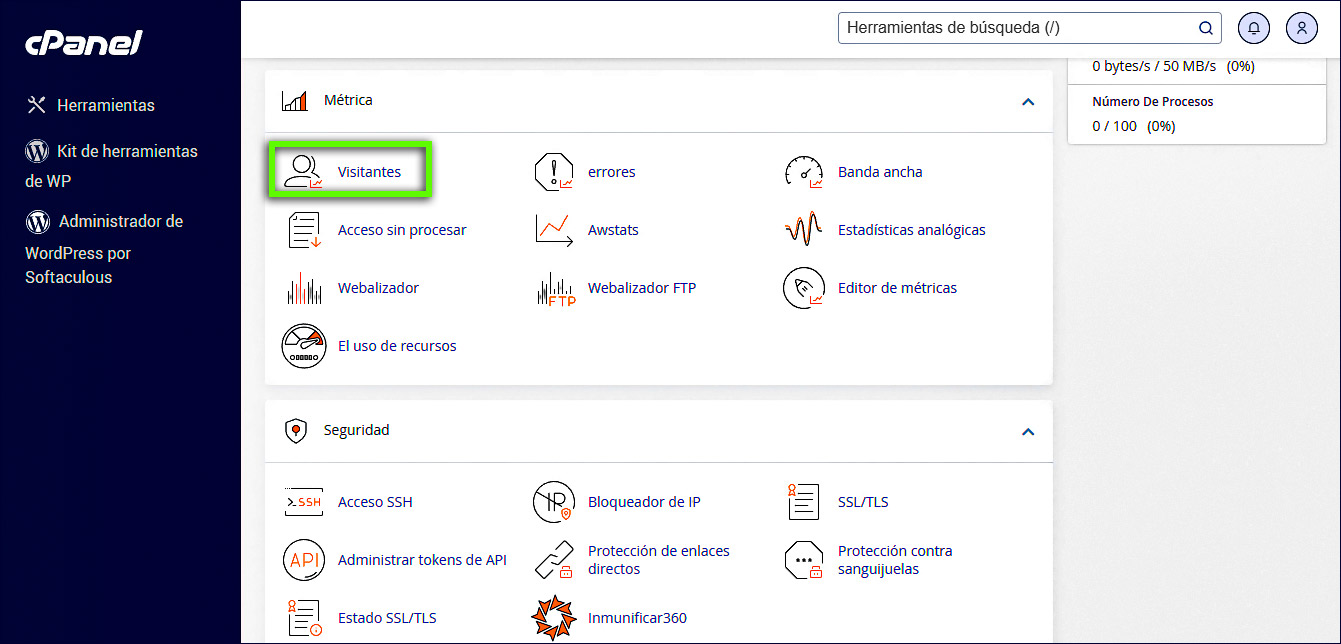Image resolution: width=1341 pixels, height=644 pixels.
Task: Open the Administrar tokens de API icon
Action: tap(304, 560)
